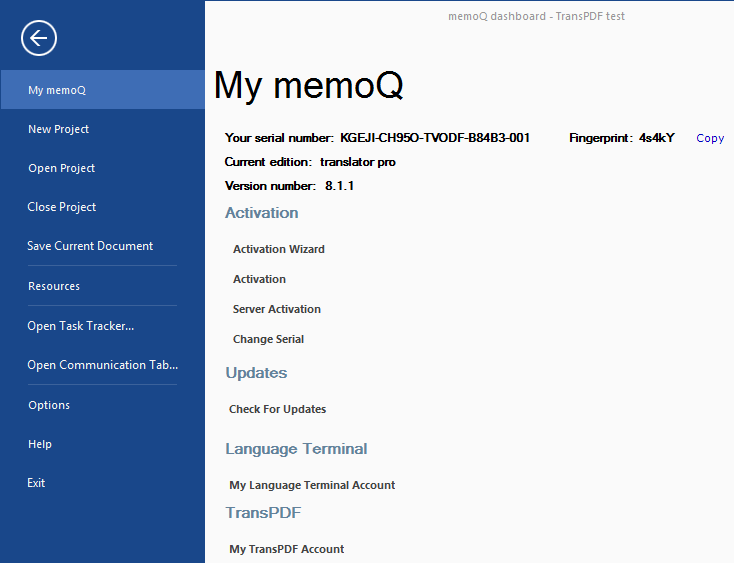Viewport: 734px width, 563px height.
Task: Click the back arrow circle icon
Action: (39, 38)
